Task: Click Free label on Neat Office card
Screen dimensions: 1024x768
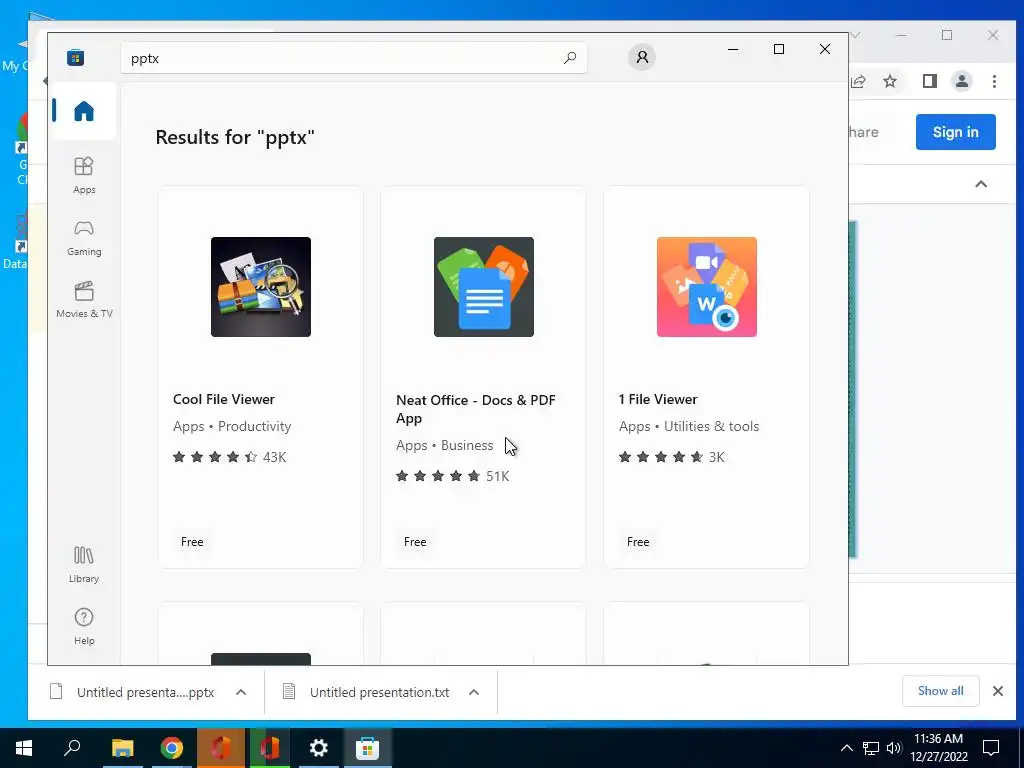Action: click(x=415, y=541)
